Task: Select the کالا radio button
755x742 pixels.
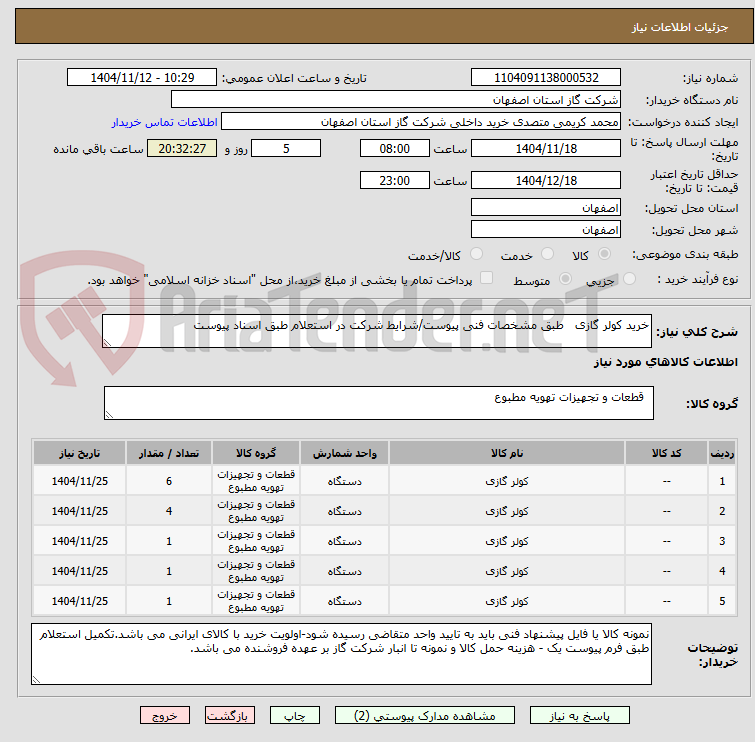Action: coord(604,254)
